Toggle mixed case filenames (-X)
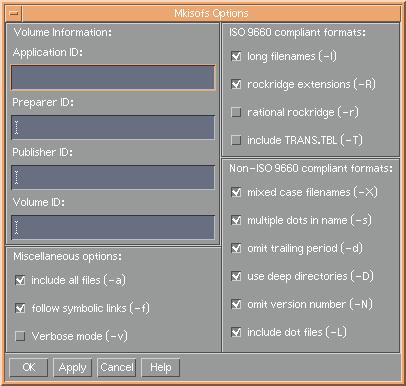 [236, 192]
